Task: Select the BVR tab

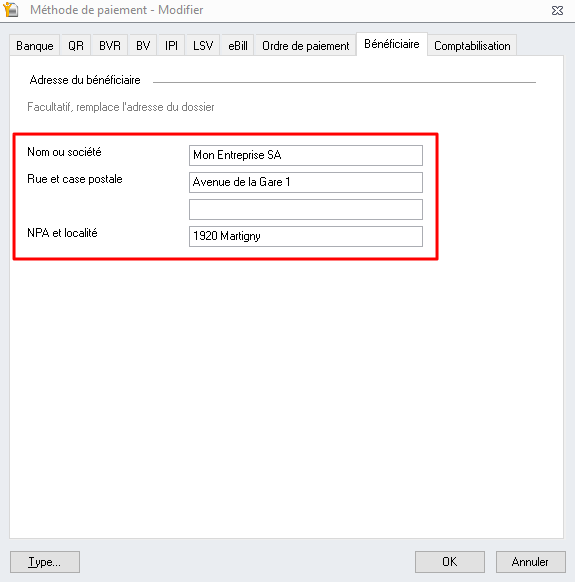Action: pos(110,46)
